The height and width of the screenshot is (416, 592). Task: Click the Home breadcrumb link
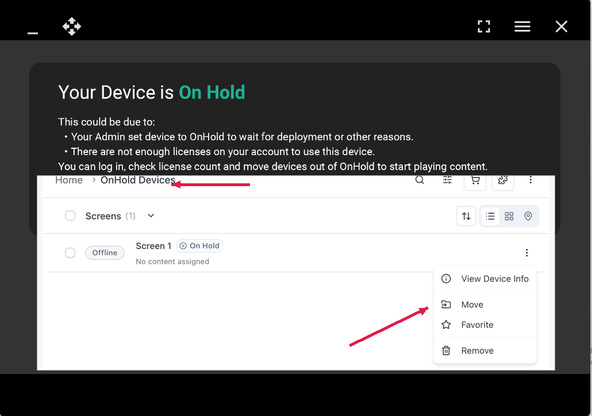(69, 180)
